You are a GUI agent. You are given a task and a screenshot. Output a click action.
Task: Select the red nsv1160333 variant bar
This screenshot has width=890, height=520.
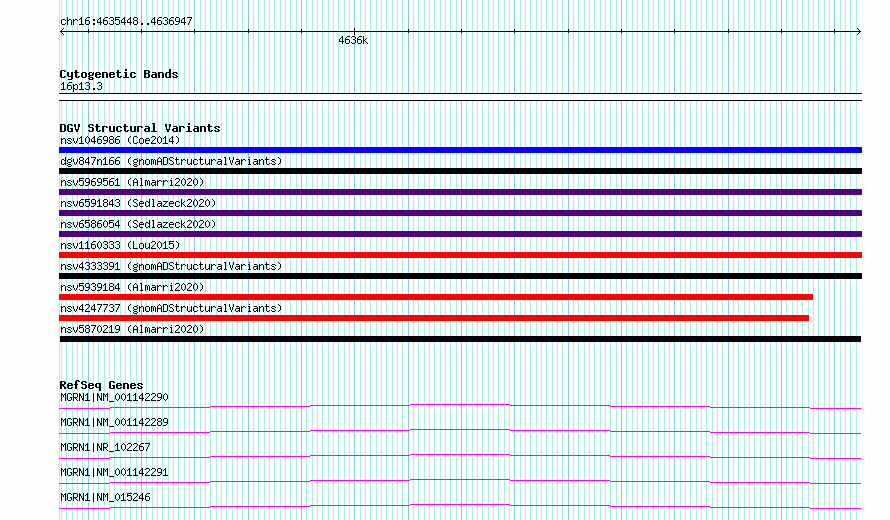(460, 255)
